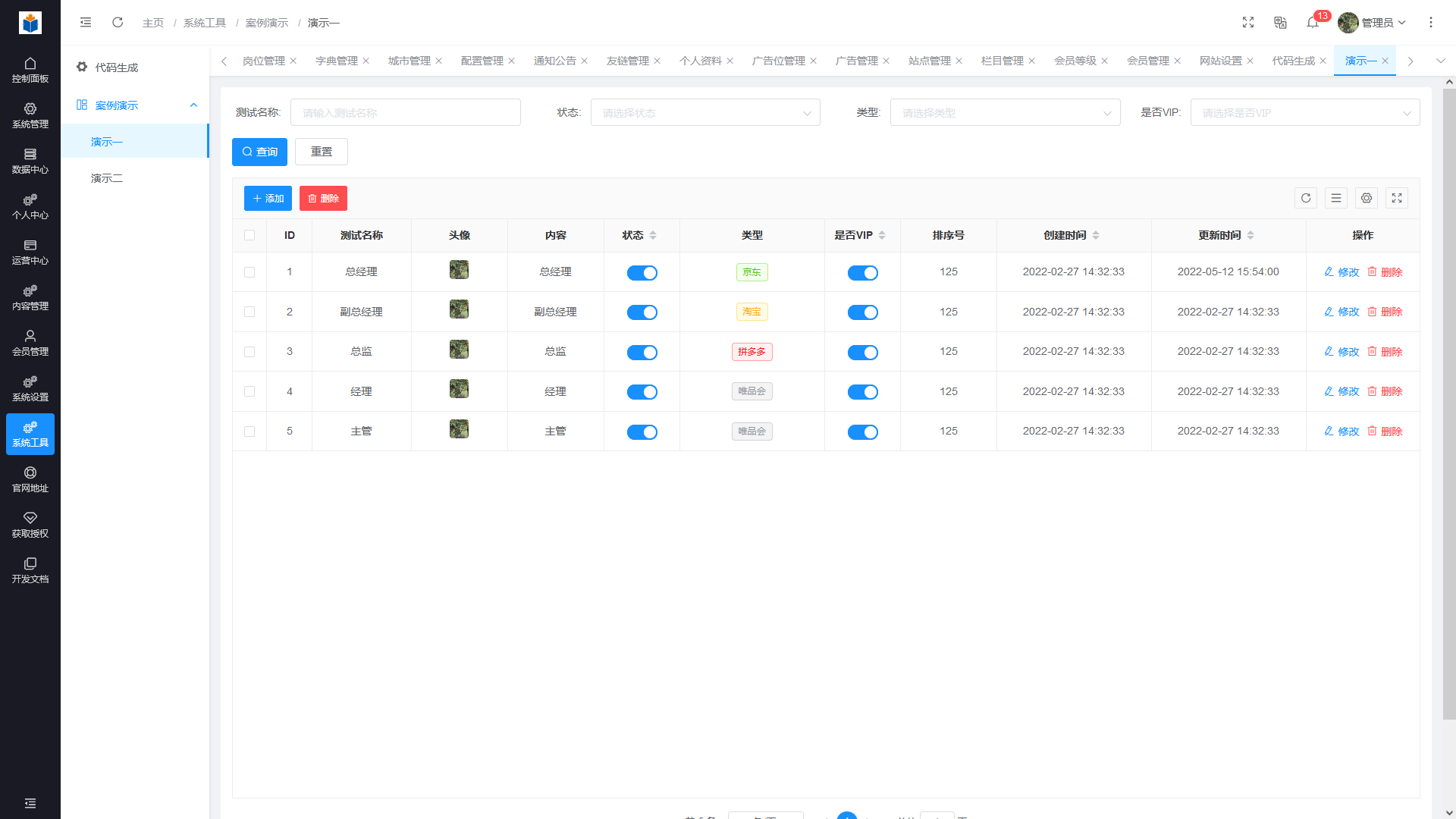Check the row checkbox for ID 5 主管

tap(249, 431)
